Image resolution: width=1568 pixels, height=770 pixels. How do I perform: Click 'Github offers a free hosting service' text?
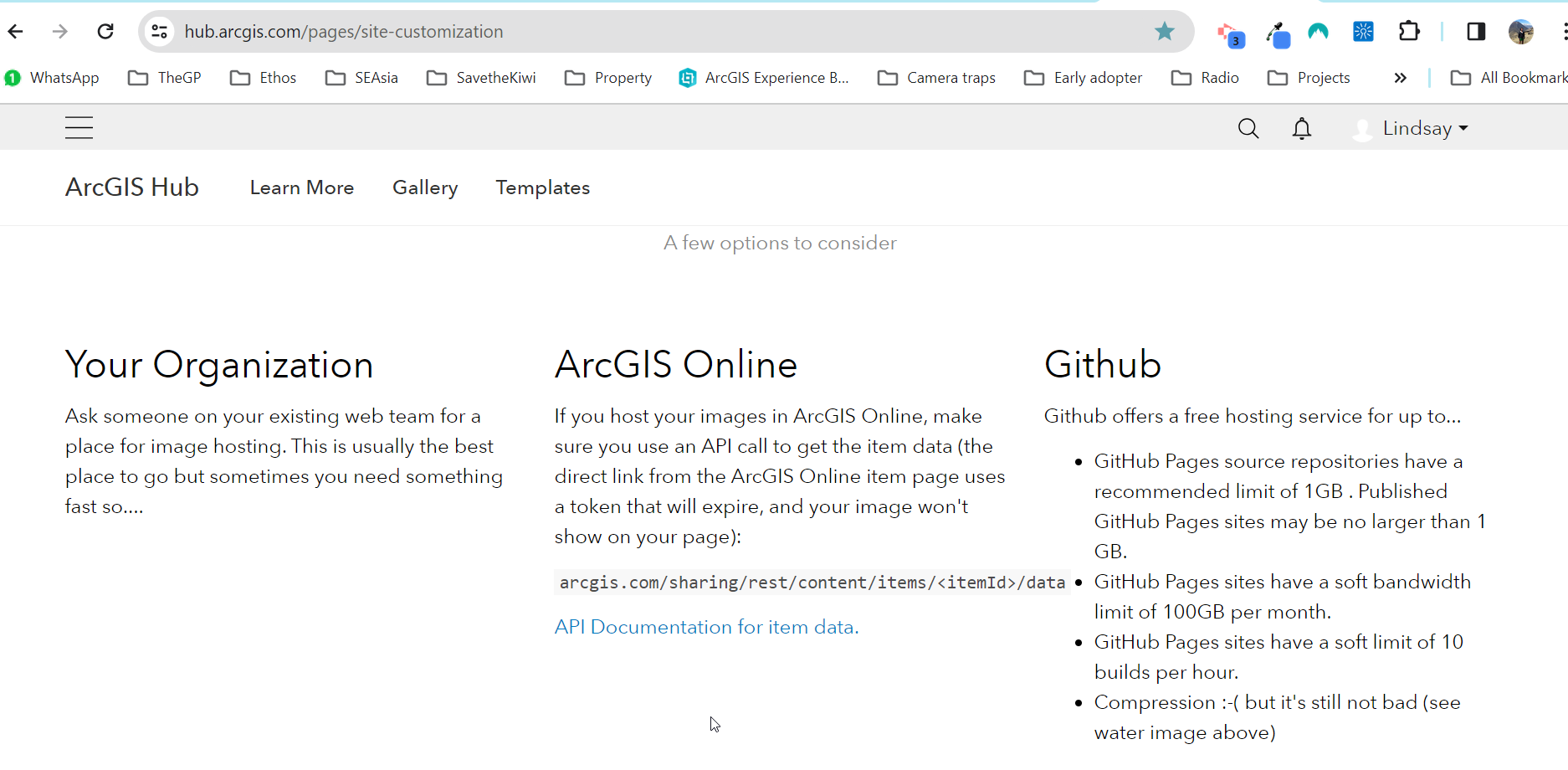tap(1253, 416)
